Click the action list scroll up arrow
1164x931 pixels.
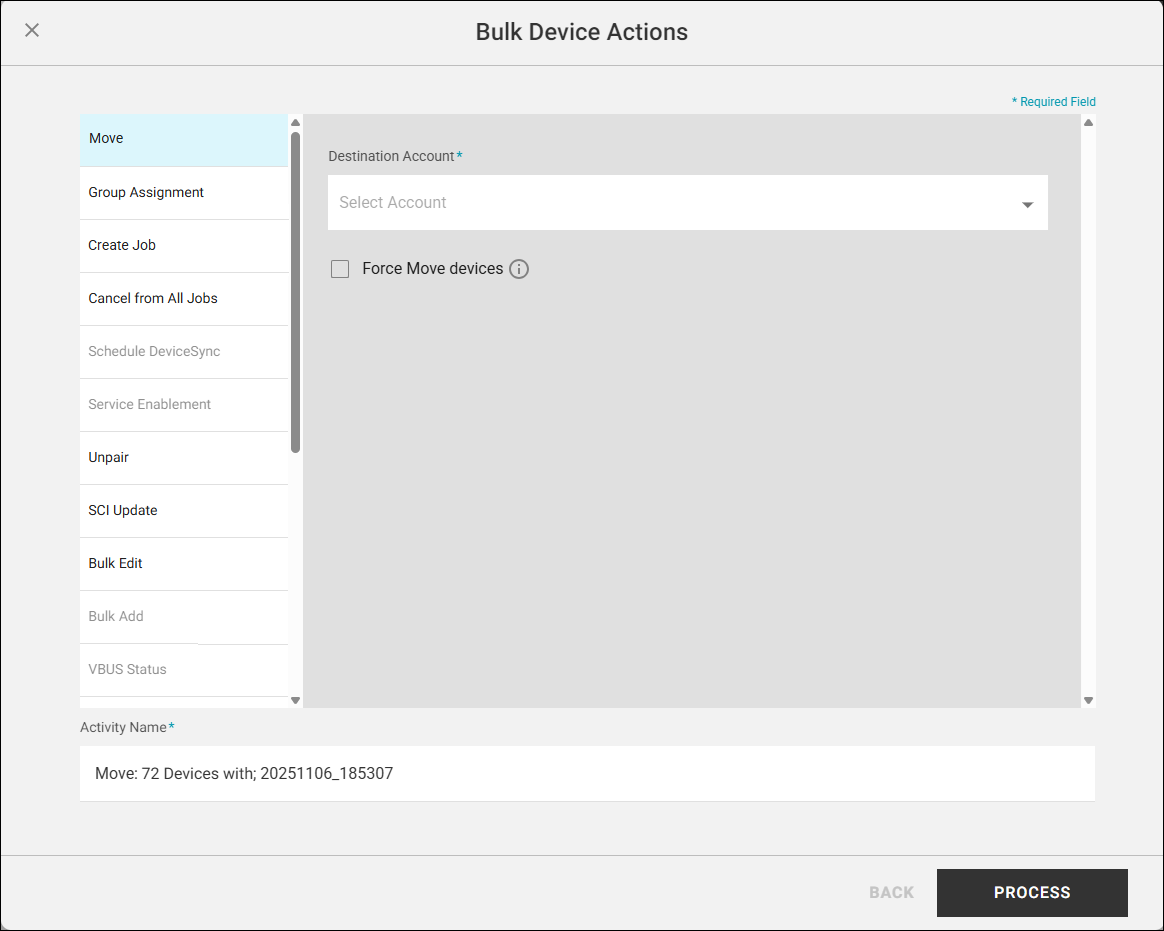(x=295, y=122)
